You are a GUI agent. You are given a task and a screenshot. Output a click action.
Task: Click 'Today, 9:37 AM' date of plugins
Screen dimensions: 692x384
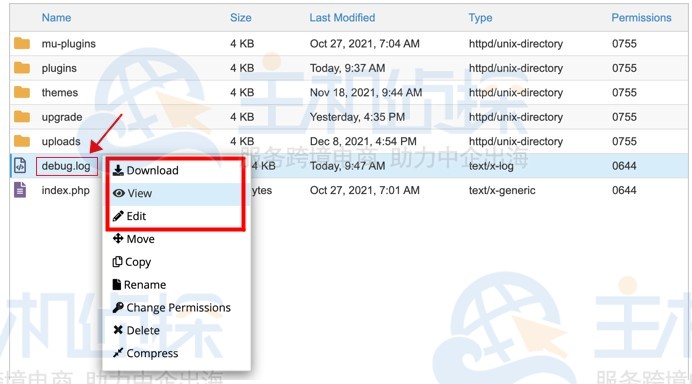tap(347, 68)
